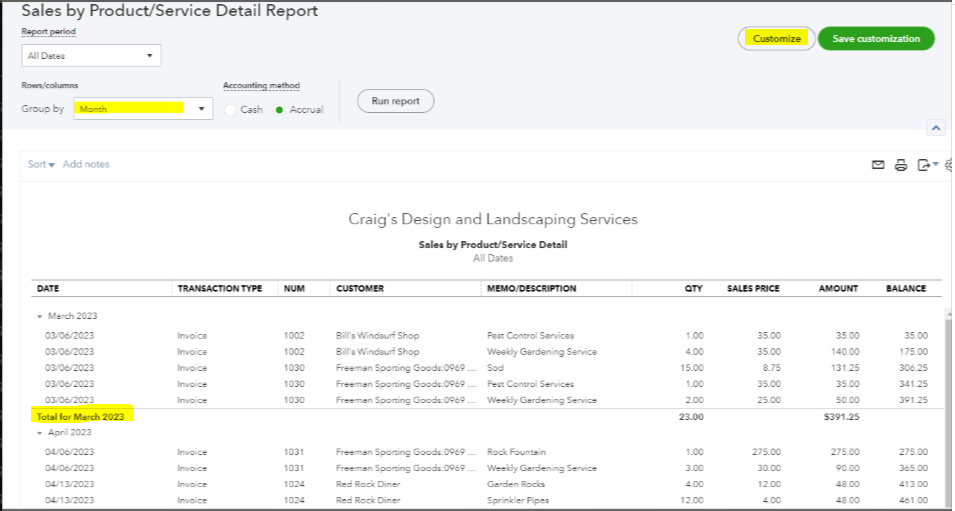Open the Report period All Dates dropdown

91,55
